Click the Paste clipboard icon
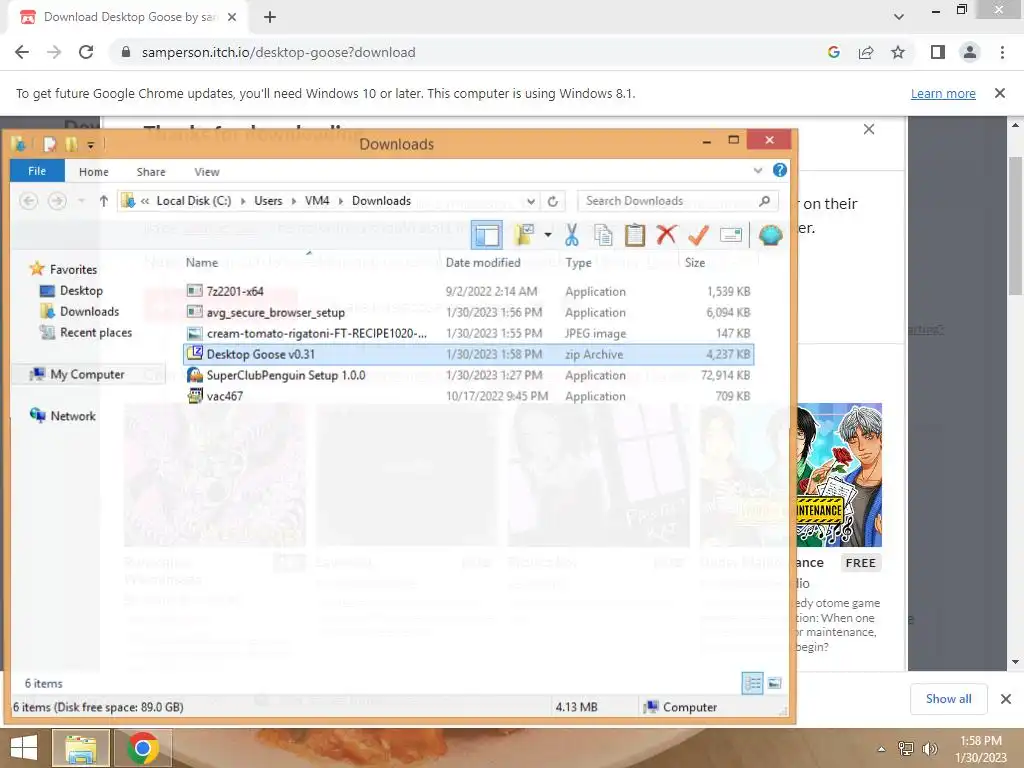 click(635, 235)
